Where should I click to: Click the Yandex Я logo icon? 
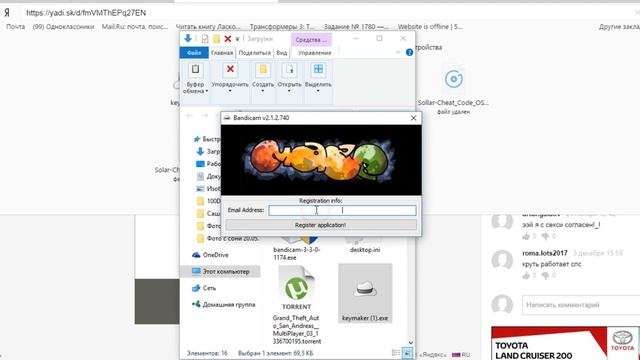point(7,13)
